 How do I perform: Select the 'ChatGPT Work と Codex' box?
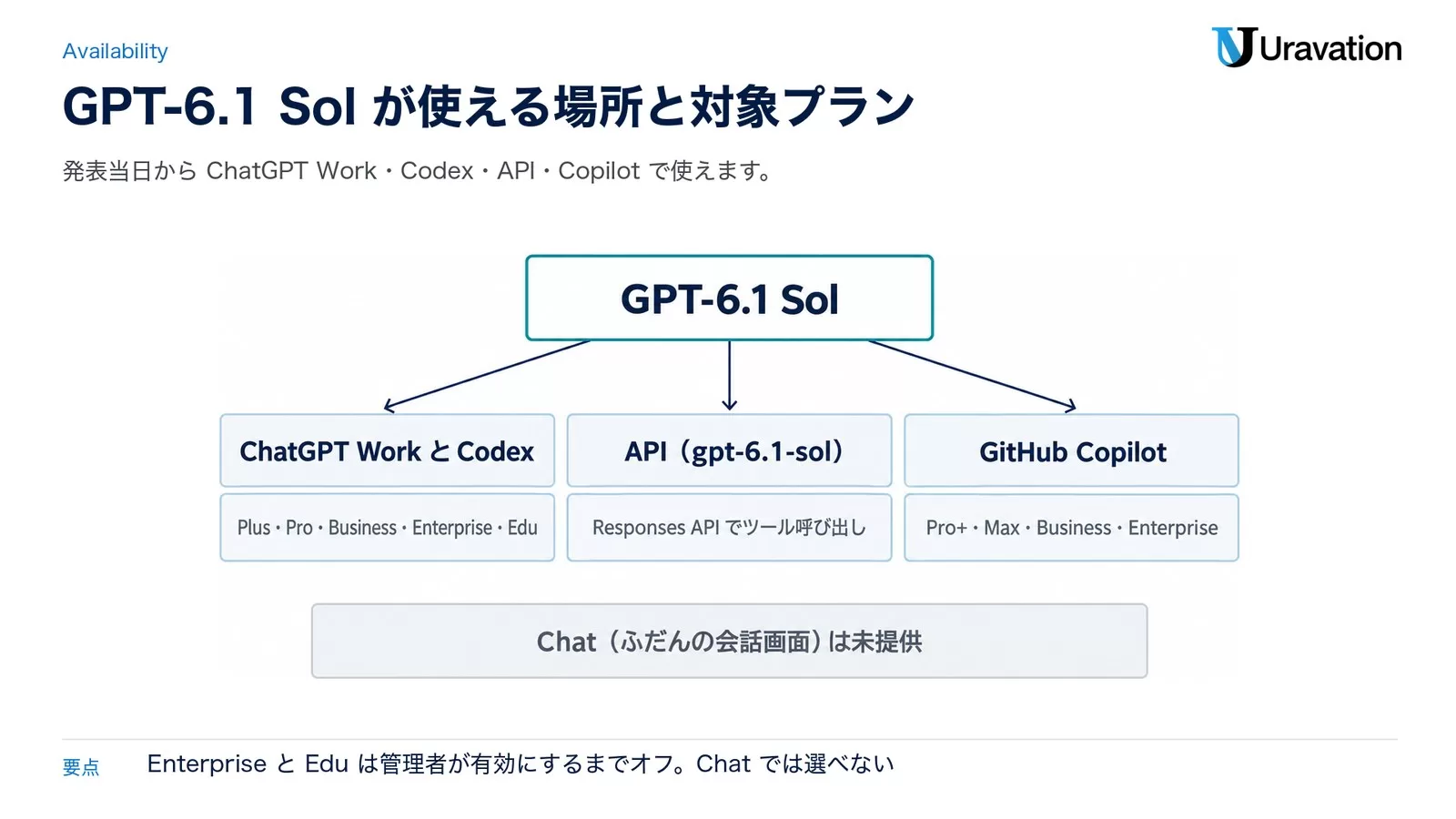387,450
